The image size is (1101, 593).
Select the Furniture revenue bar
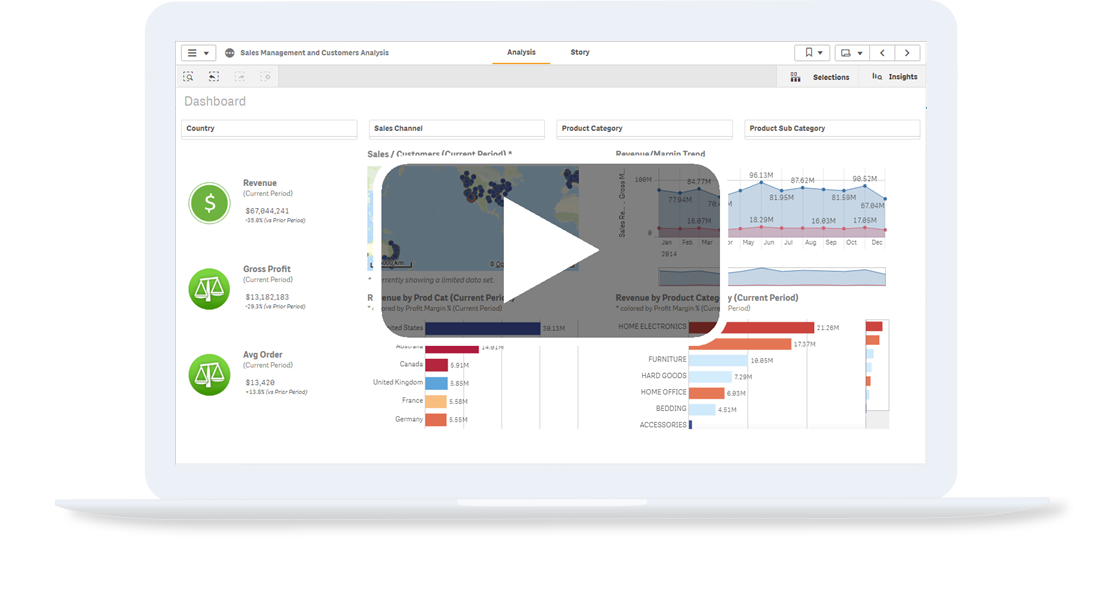[718, 360]
